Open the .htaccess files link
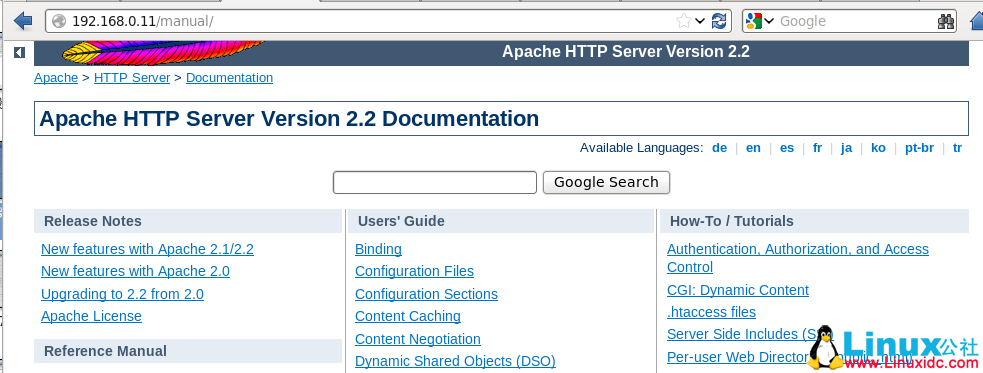The image size is (983, 373). pos(712,312)
